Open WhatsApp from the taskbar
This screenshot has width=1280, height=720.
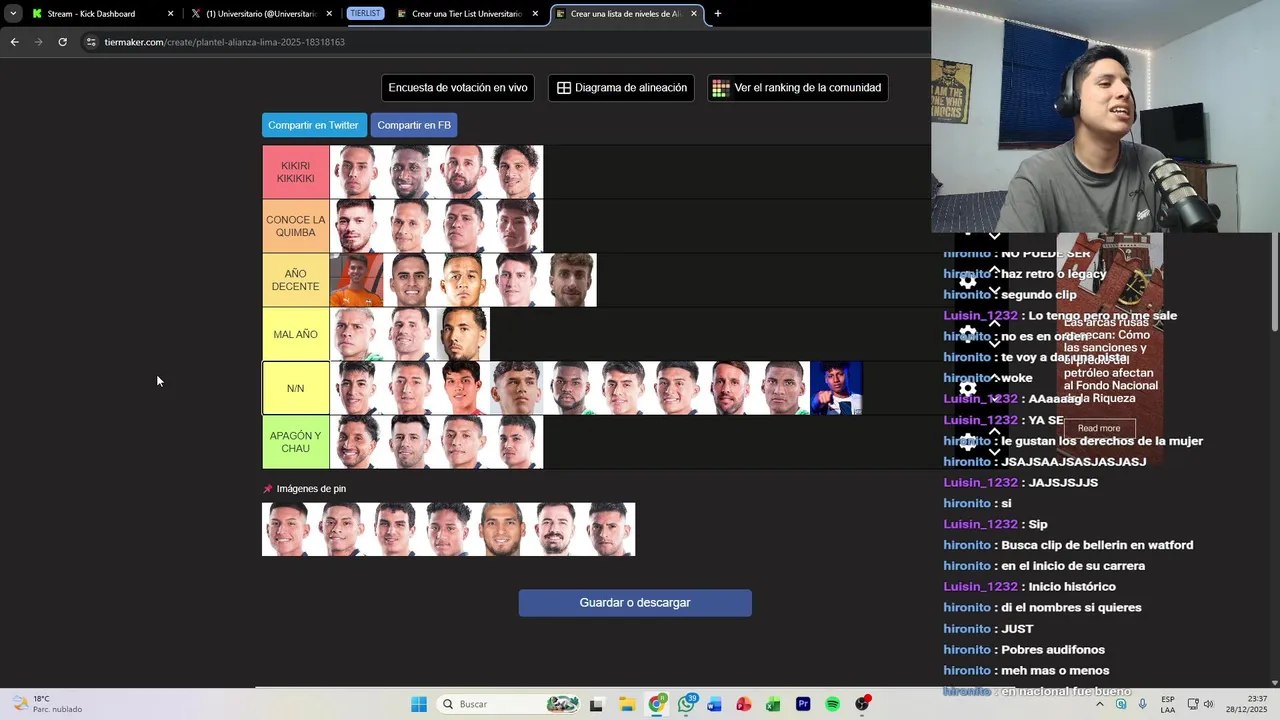pyautogui.click(x=686, y=704)
